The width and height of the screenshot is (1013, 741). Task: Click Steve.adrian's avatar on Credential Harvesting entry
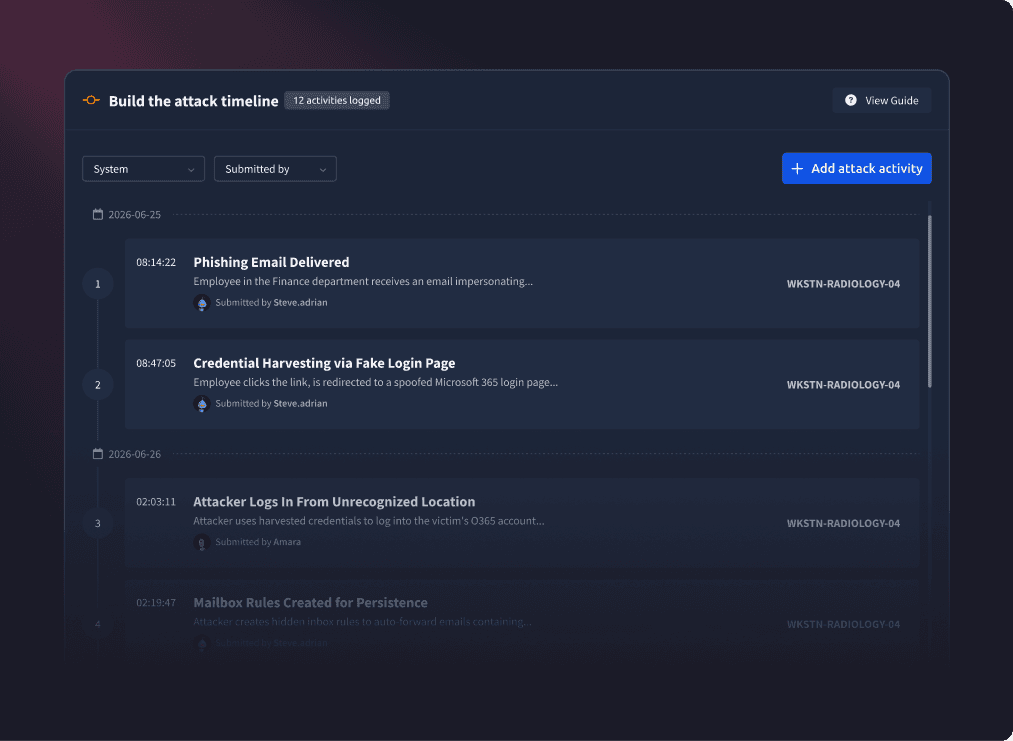tap(202, 403)
